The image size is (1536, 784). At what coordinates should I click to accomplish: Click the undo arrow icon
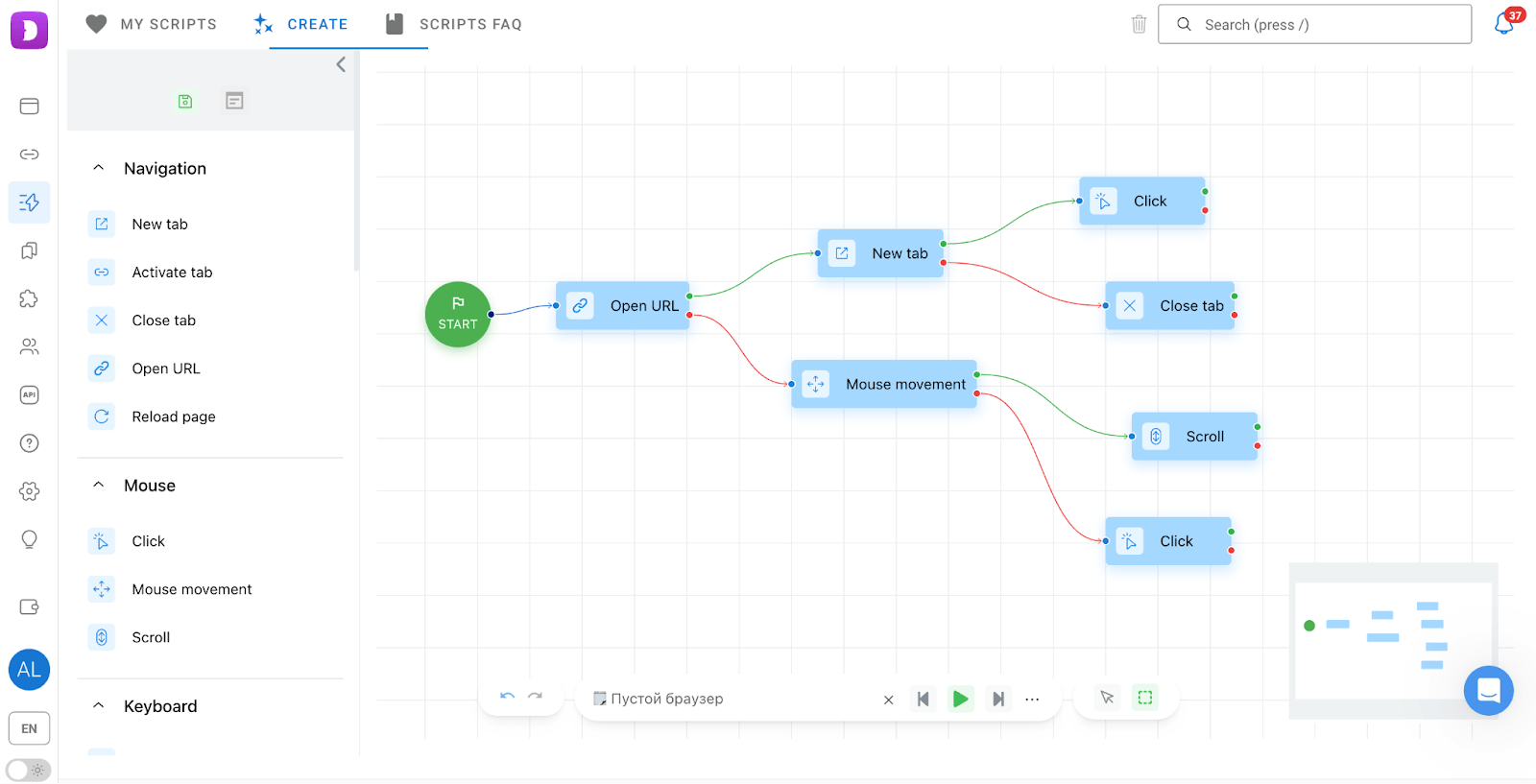[508, 698]
